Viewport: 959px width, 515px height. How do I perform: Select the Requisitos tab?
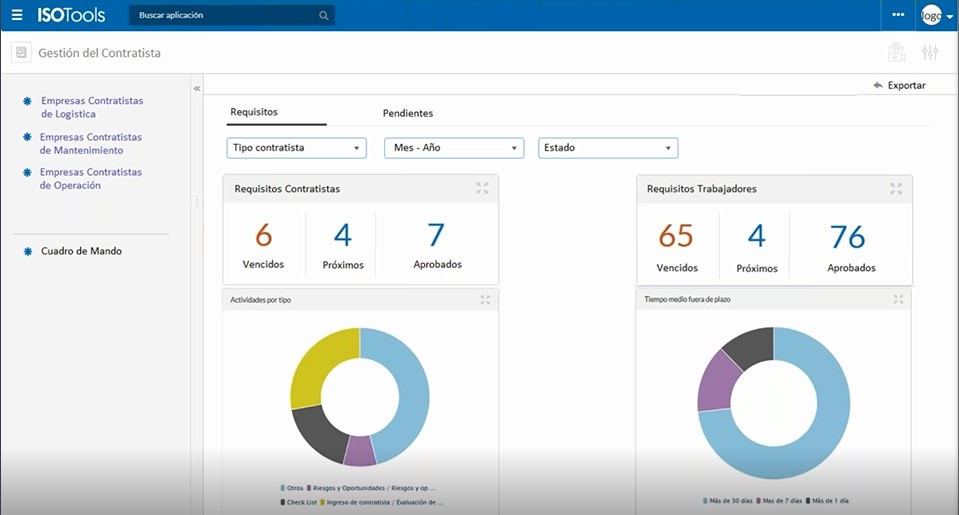pos(254,112)
